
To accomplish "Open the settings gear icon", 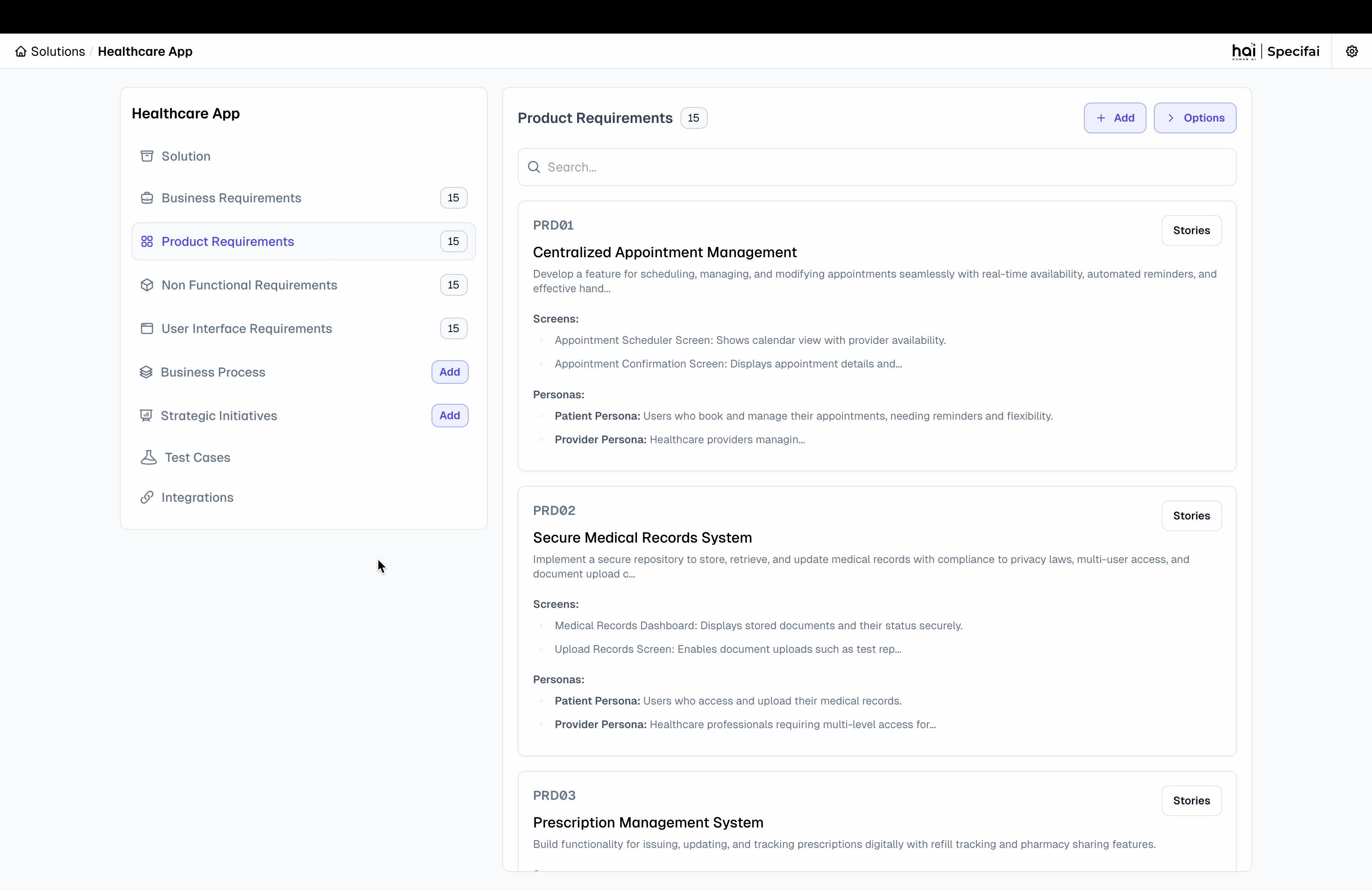I will pos(1352,51).
